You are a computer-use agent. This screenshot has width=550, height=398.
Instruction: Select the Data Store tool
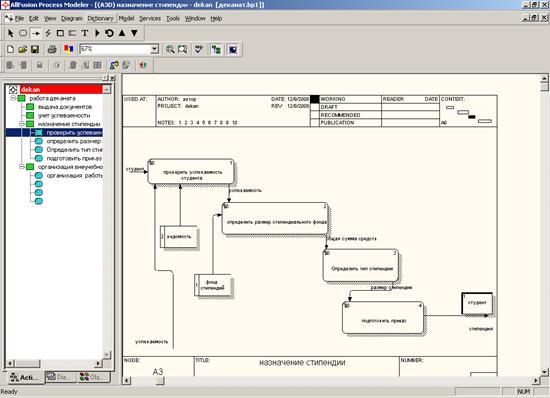(x=73, y=33)
